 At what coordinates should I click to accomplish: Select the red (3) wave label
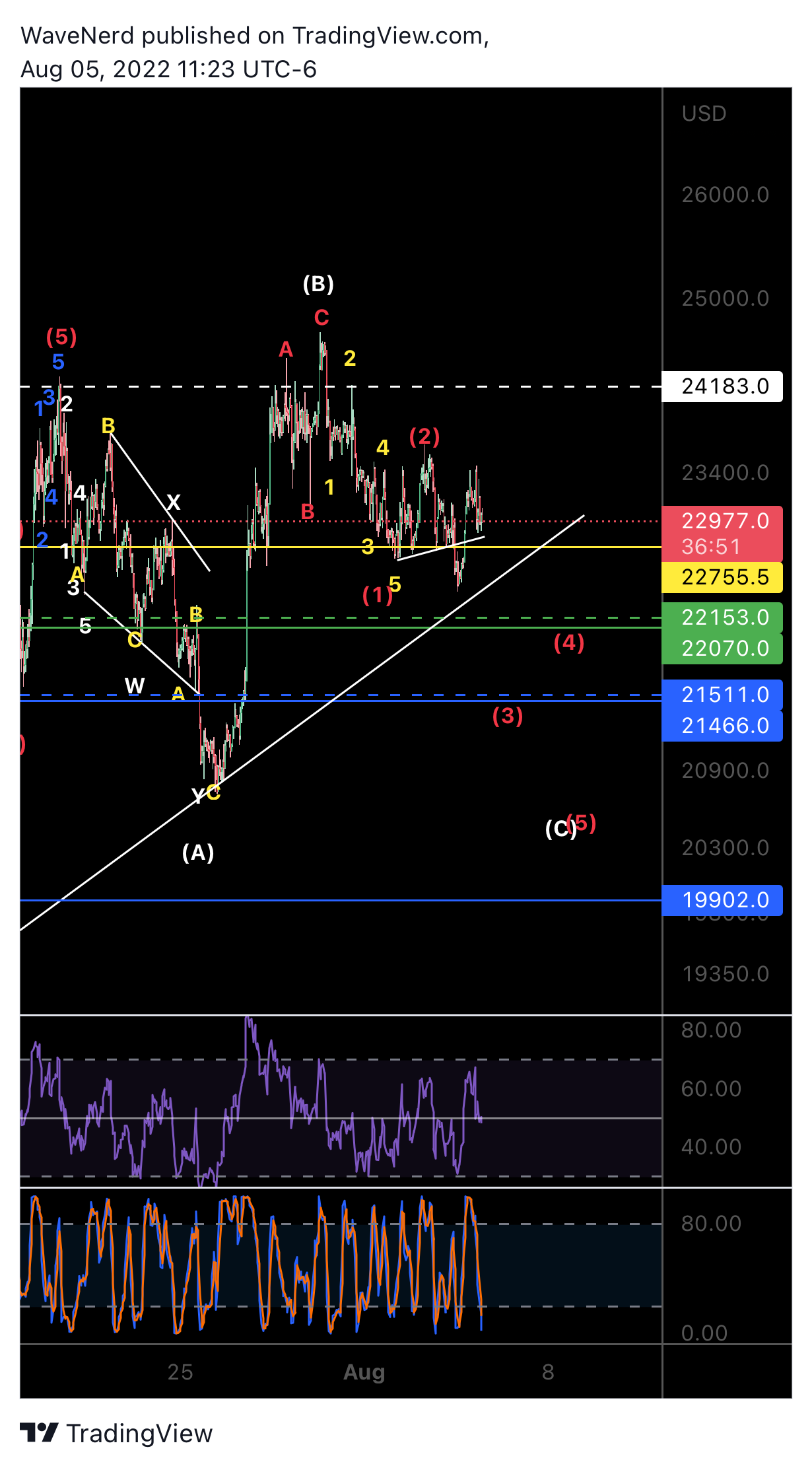click(x=508, y=715)
